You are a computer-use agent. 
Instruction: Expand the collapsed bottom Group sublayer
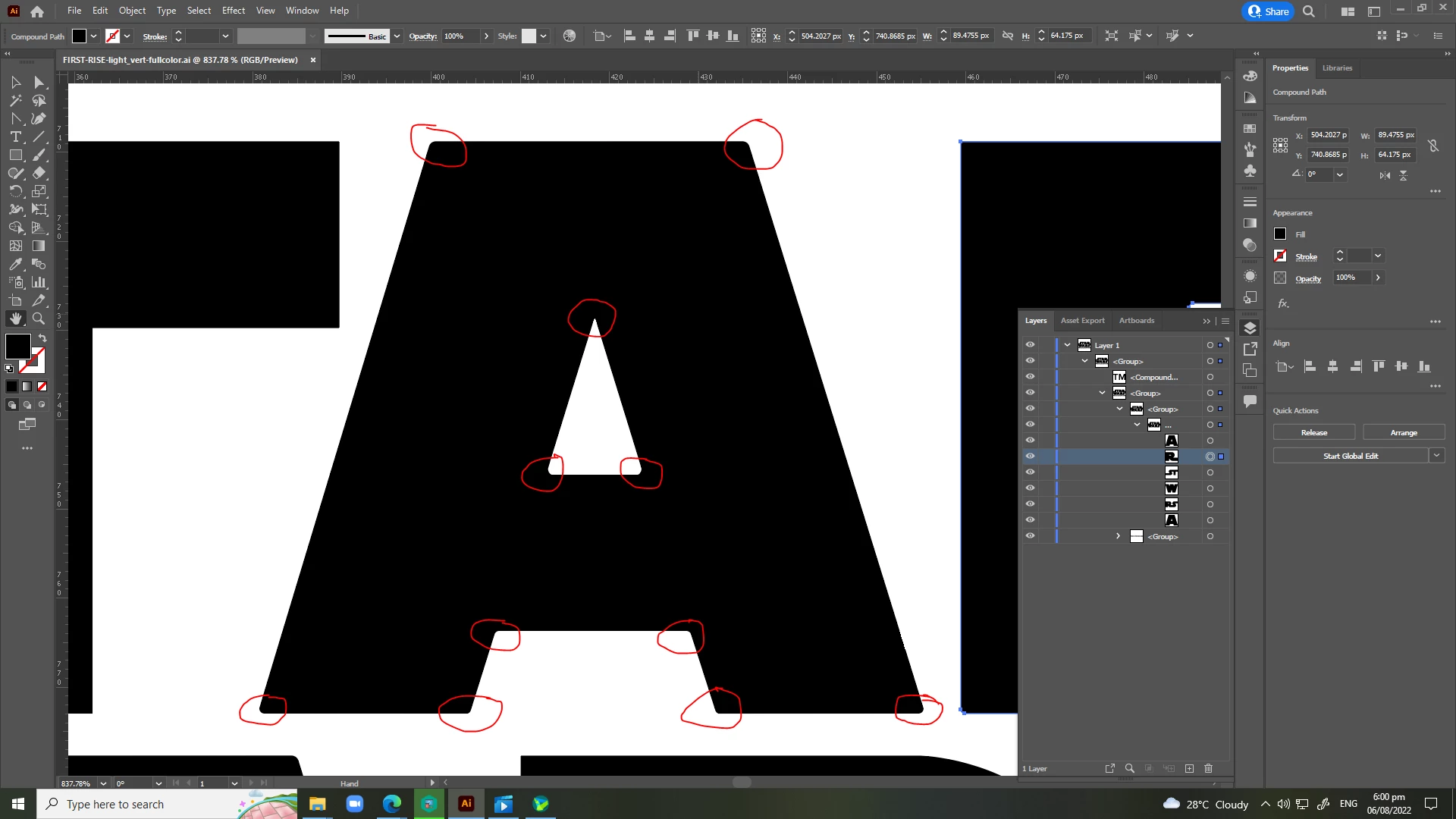[1118, 536]
